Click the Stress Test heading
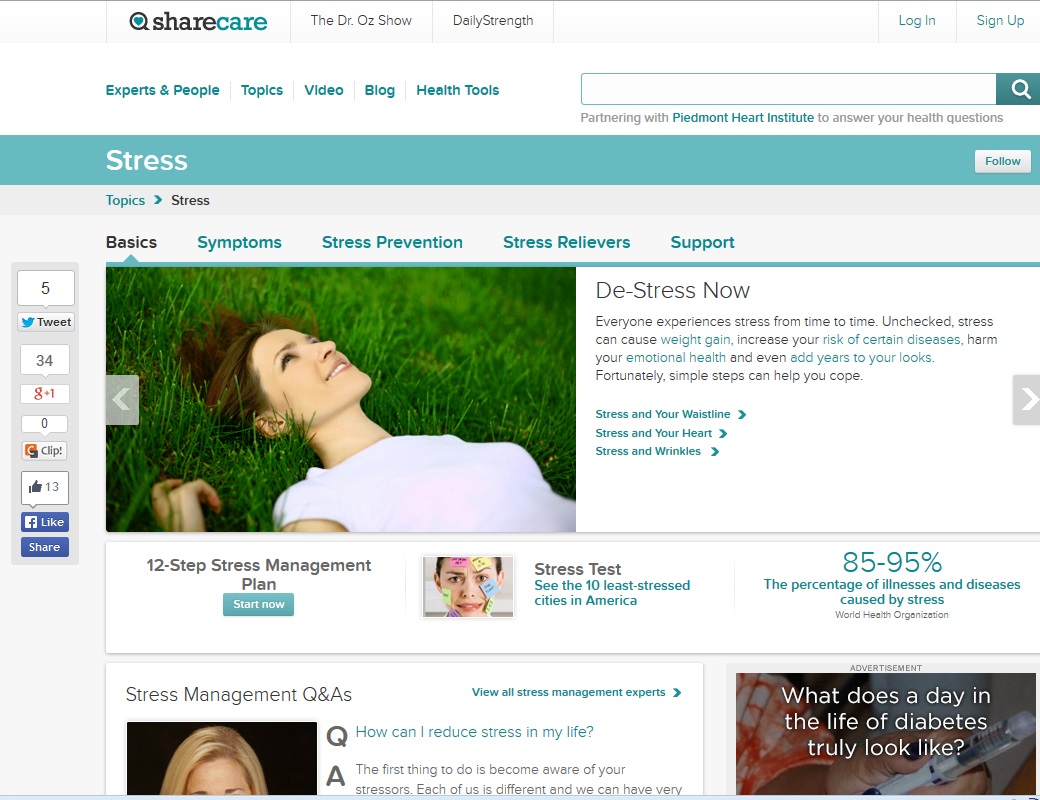This screenshot has height=800, width=1040. point(578,569)
